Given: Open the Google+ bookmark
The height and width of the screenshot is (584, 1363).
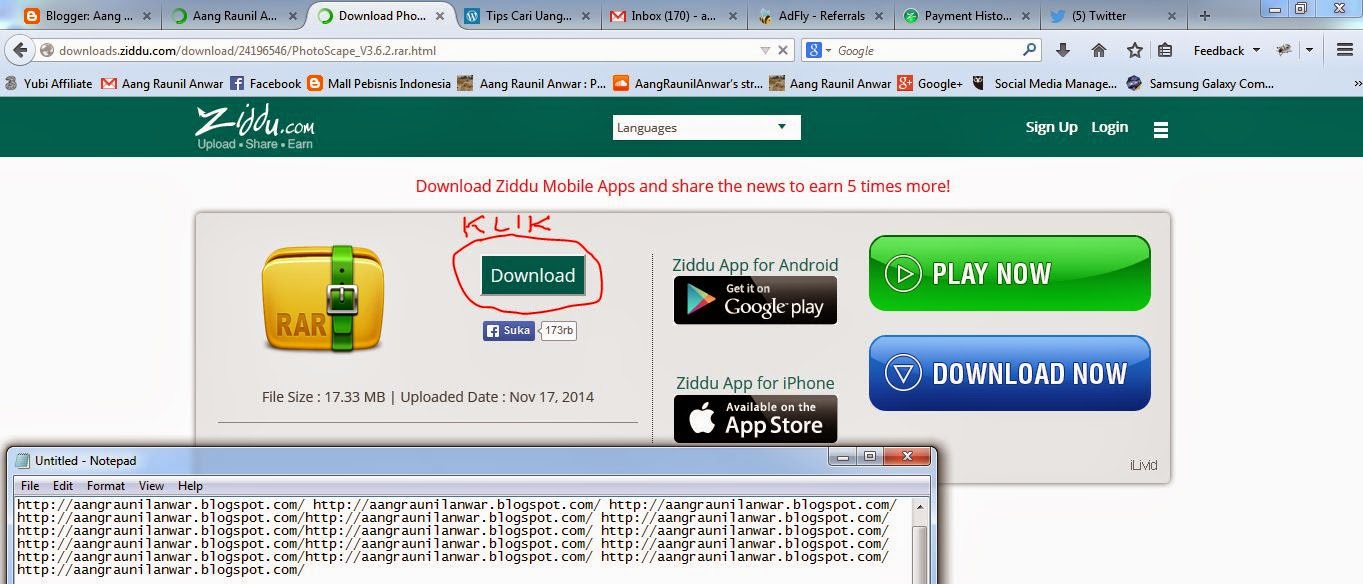Looking at the screenshot, I should pyautogui.click(x=929, y=84).
